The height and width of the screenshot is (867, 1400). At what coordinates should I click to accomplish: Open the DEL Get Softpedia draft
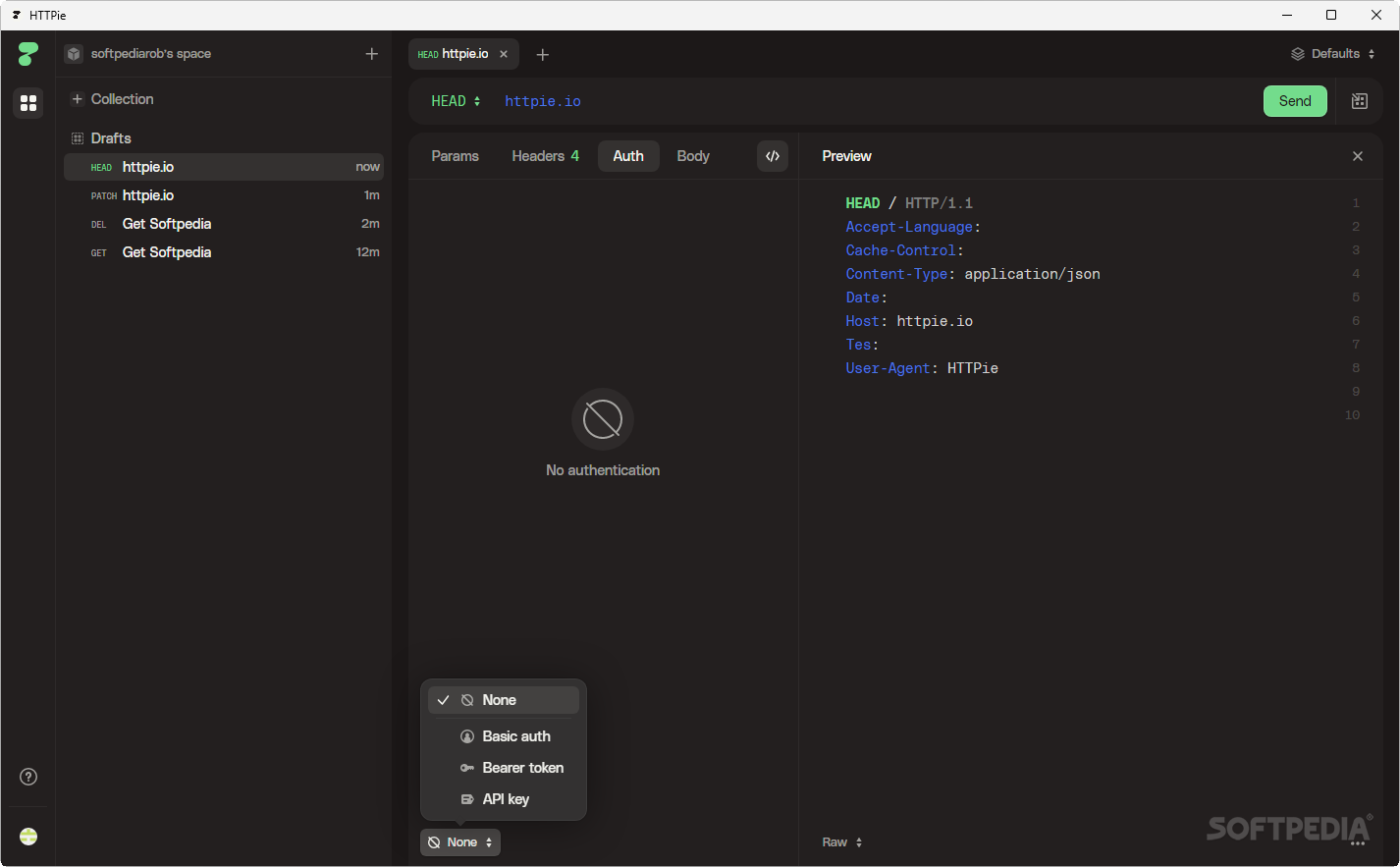(x=224, y=224)
